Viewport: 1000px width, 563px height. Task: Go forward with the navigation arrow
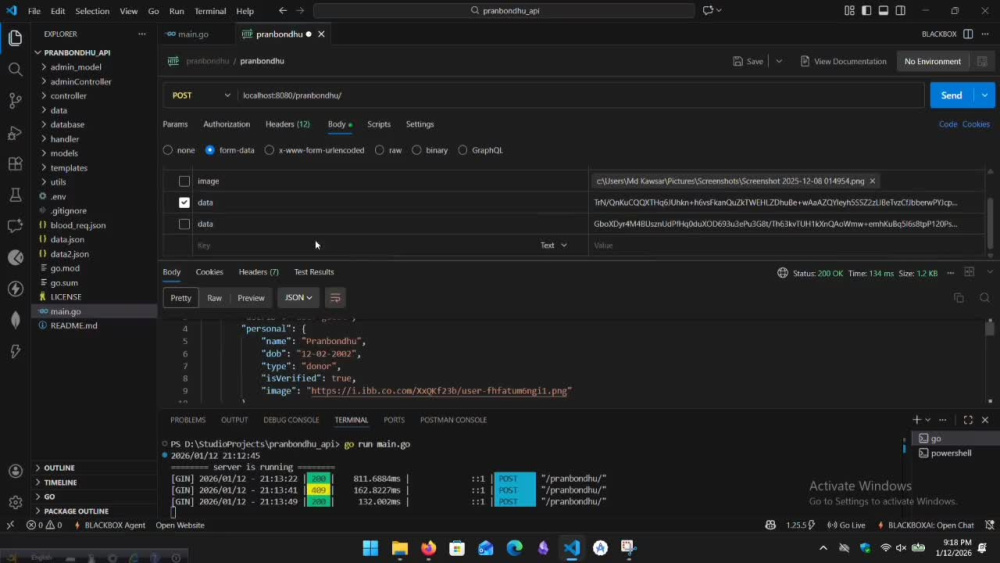coord(300,10)
